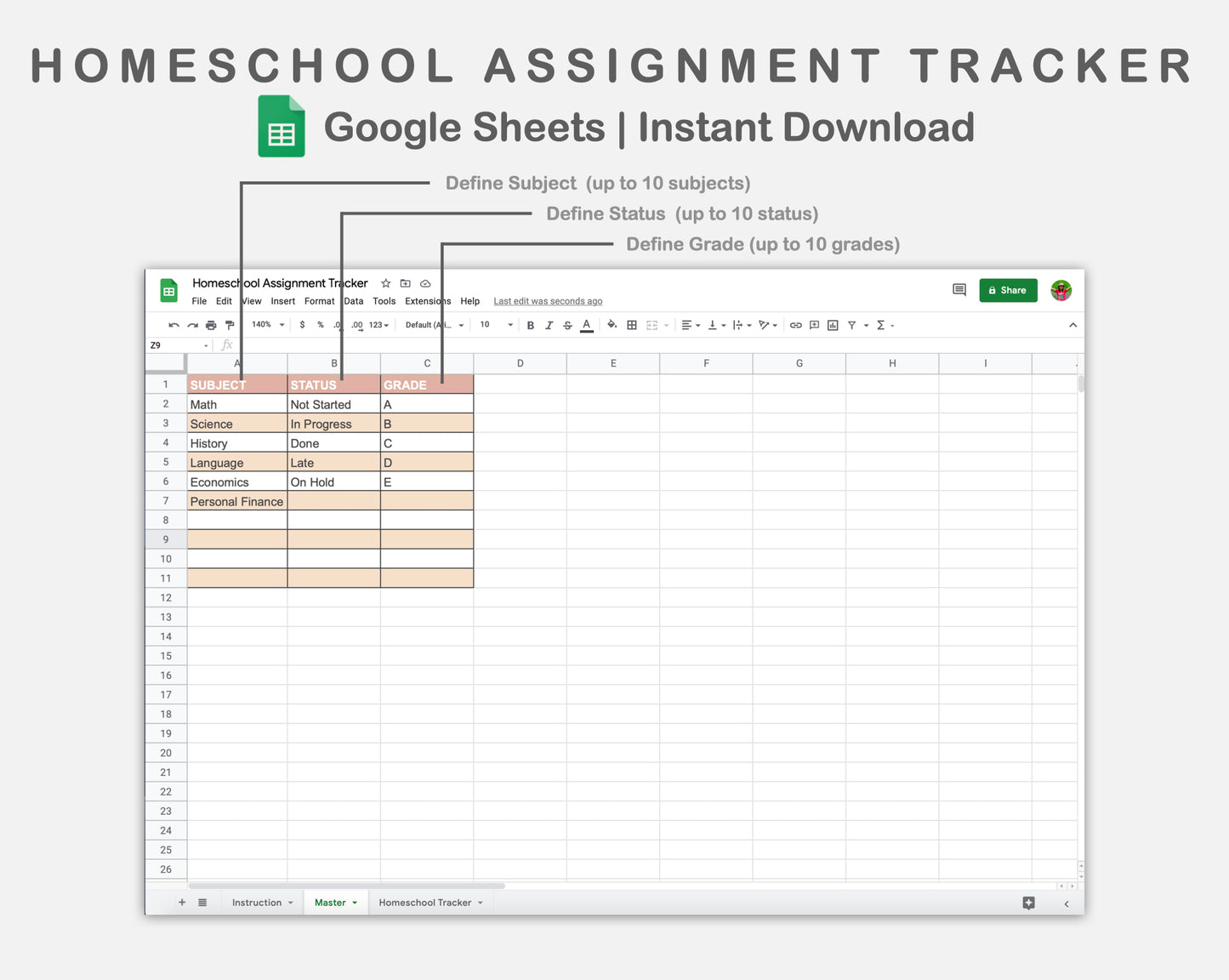Click the Insert link icon
1229x980 pixels.
click(x=795, y=325)
